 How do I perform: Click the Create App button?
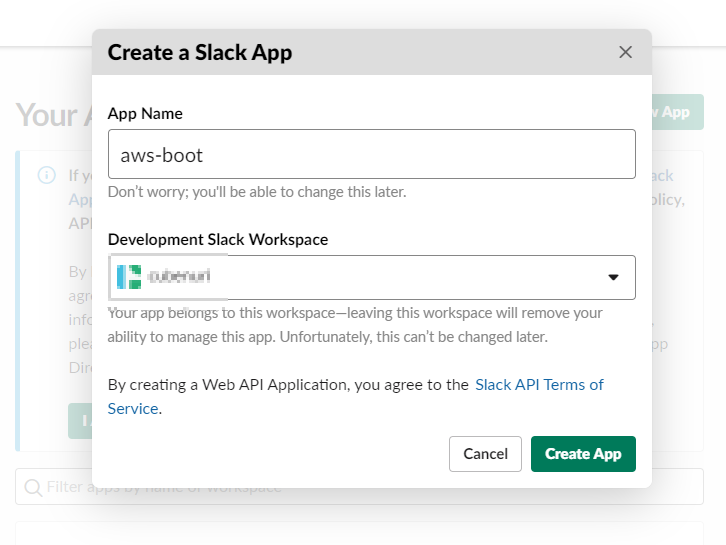pyautogui.click(x=583, y=454)
